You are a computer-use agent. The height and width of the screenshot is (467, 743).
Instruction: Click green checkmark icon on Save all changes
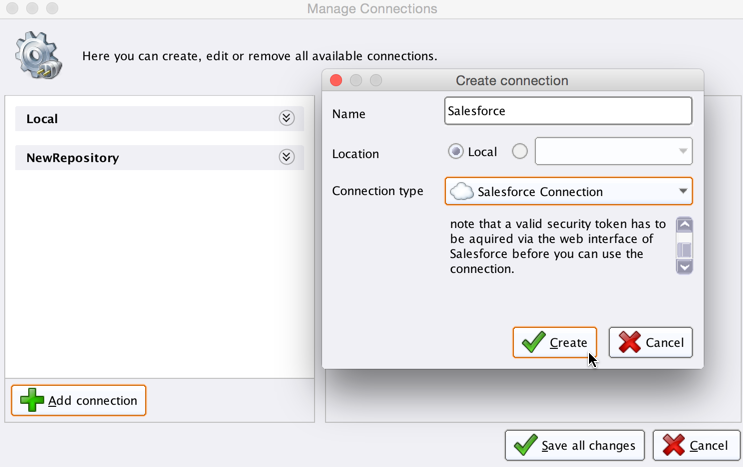pos(524,445)
